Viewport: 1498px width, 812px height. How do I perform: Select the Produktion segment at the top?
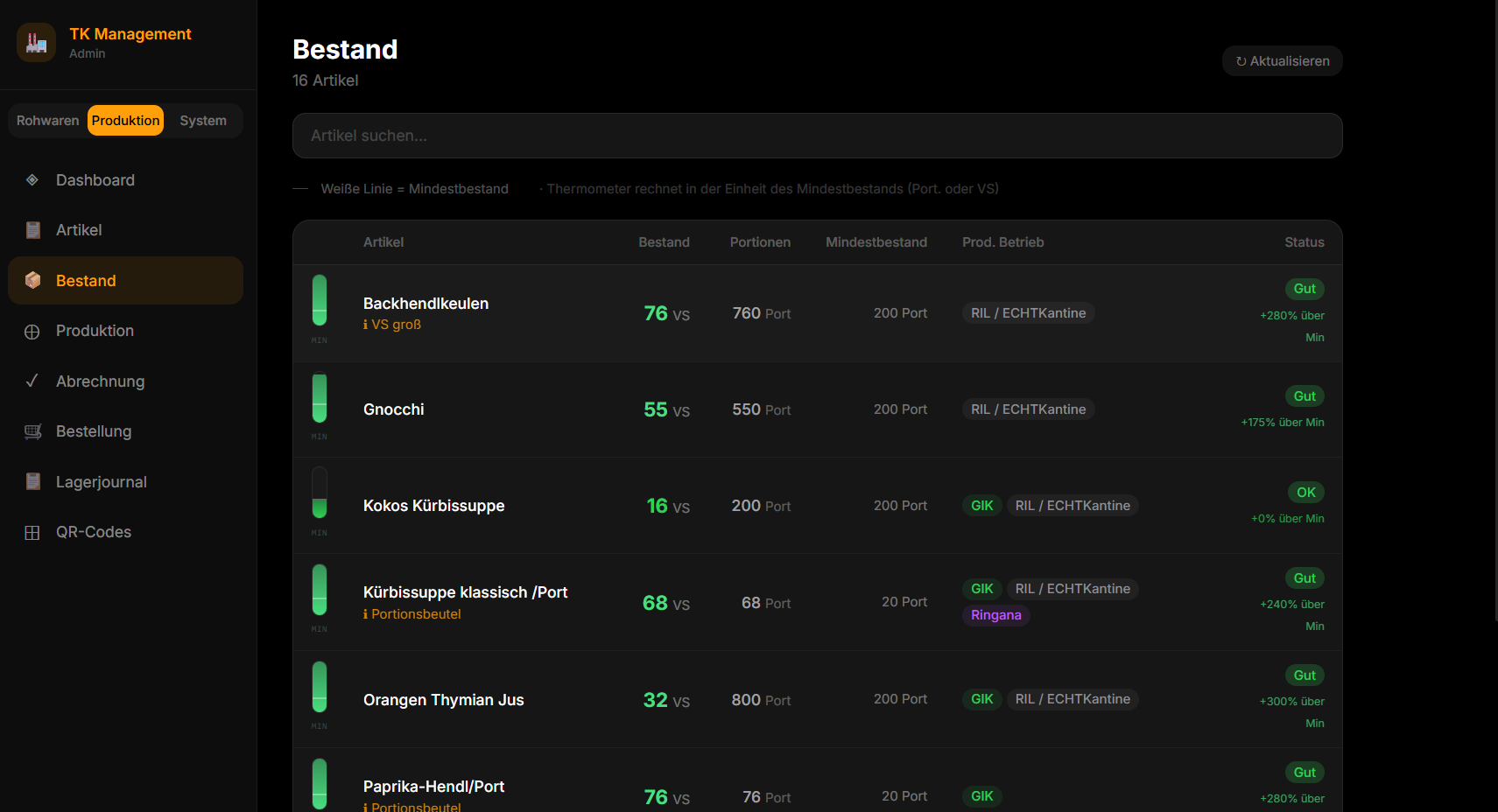(125, 120)
